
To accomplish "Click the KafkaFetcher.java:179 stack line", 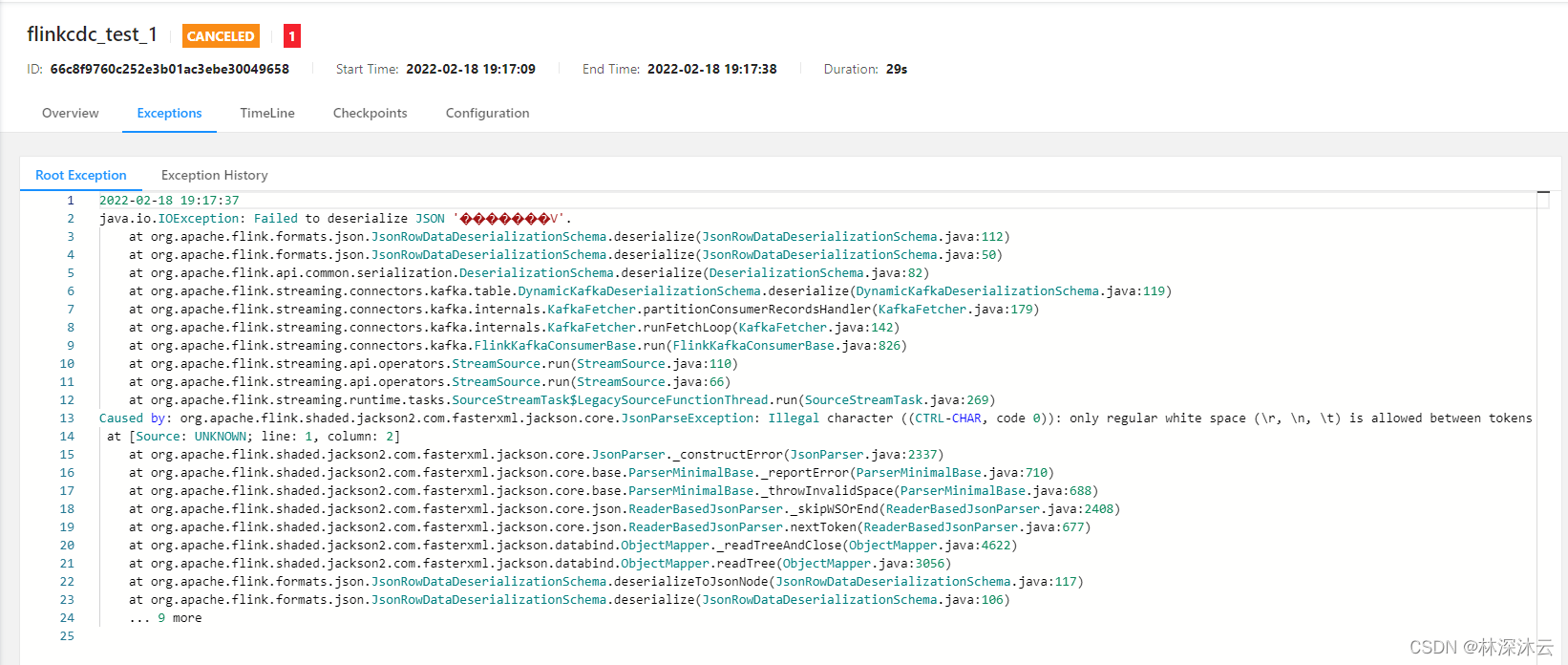I will pyautogui.click(x=584, y=310).
